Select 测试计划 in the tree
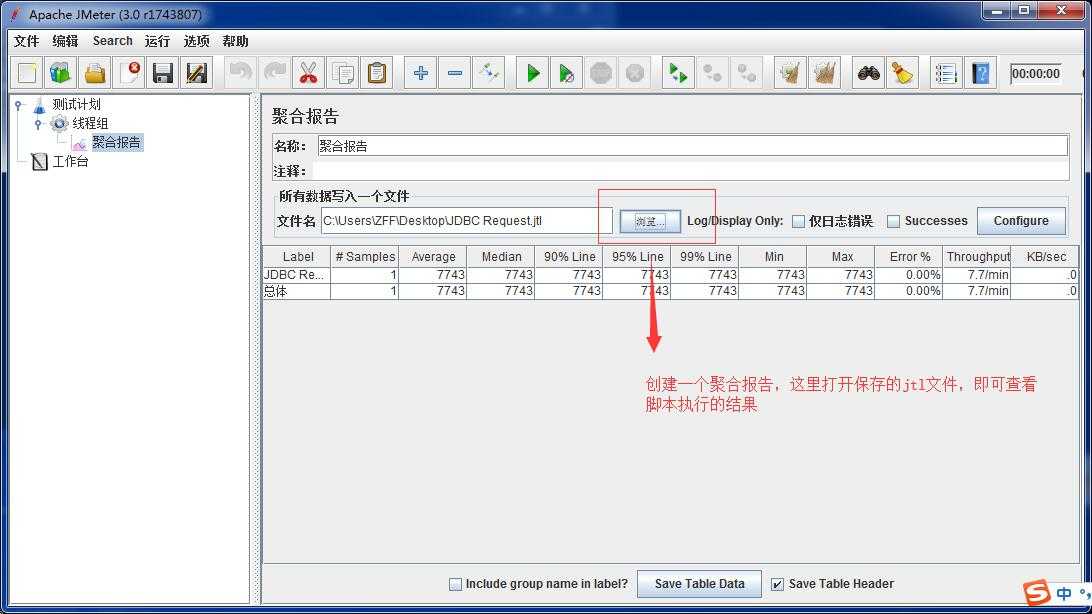Screen dimensions: 1092x614 pos(76,104)
